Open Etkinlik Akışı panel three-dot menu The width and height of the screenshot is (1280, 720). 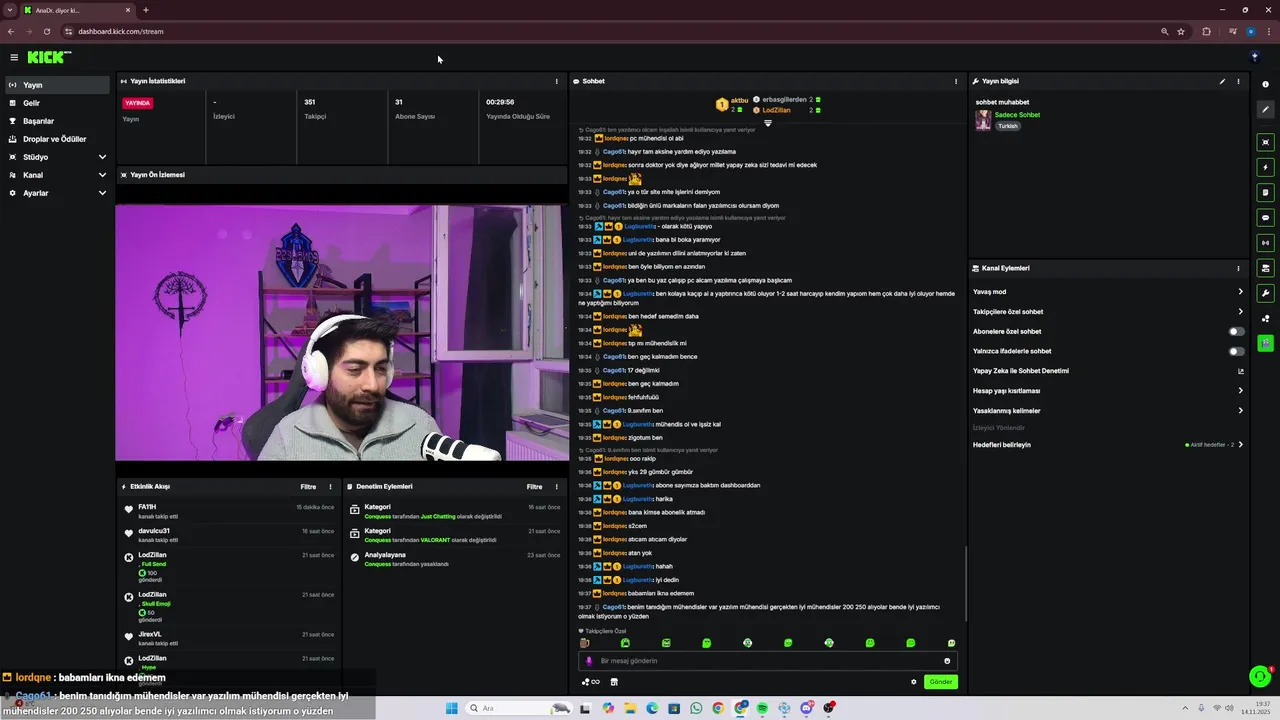tap(330, 487)
